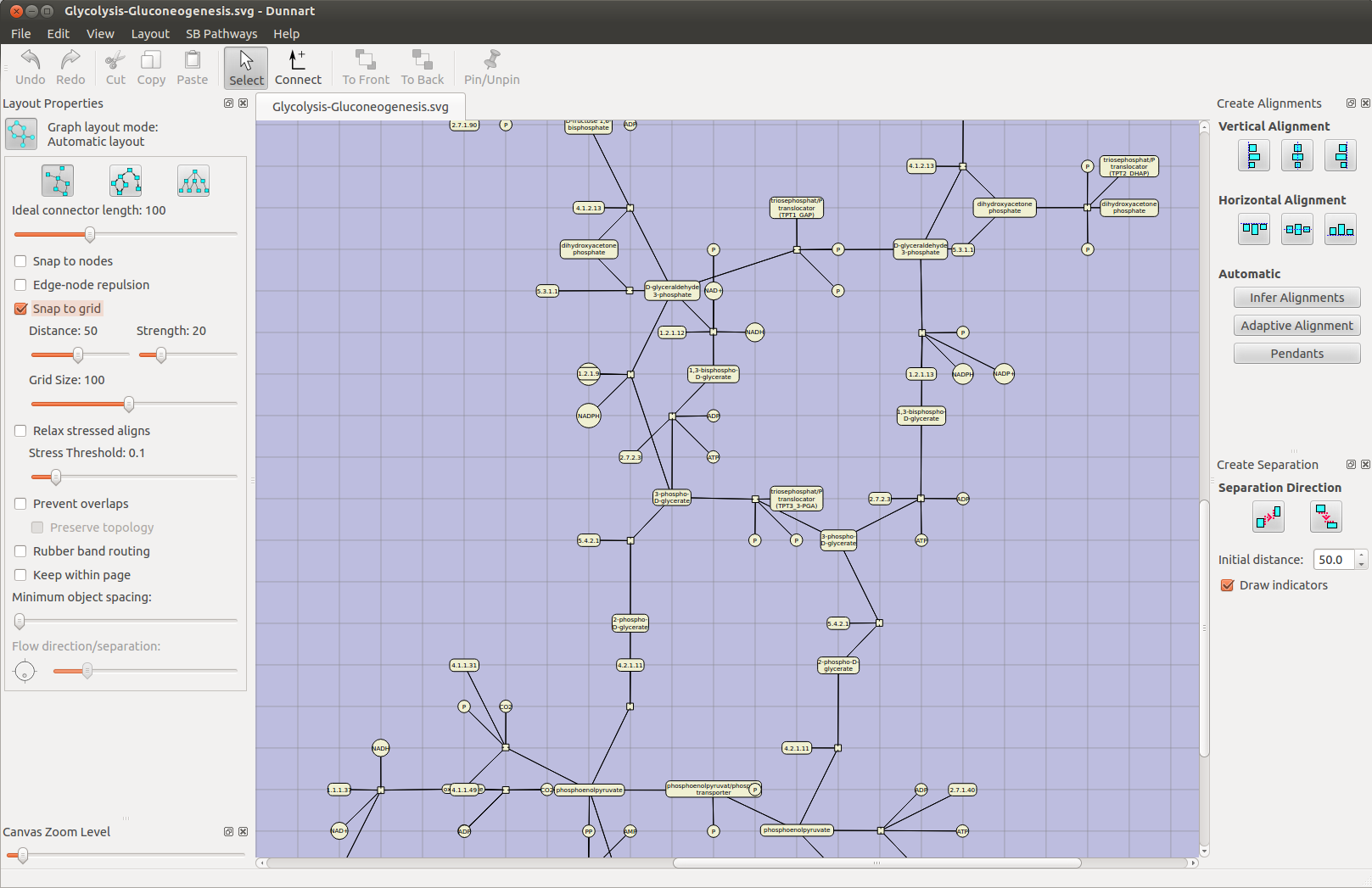Open the Layout menu
Image resolution: width=1372 pixels, height=888 pixels.
point(150,34)
